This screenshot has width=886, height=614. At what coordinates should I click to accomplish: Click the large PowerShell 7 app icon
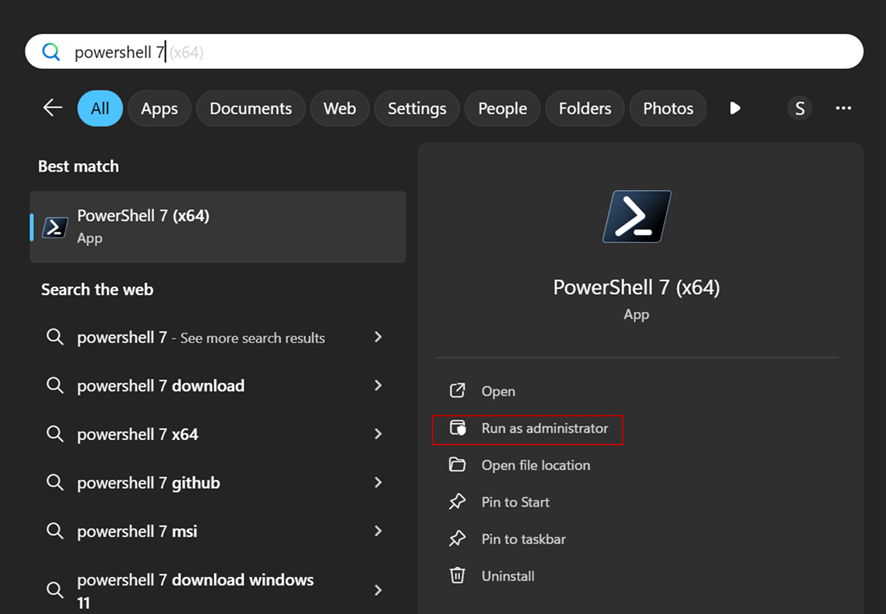636,217
